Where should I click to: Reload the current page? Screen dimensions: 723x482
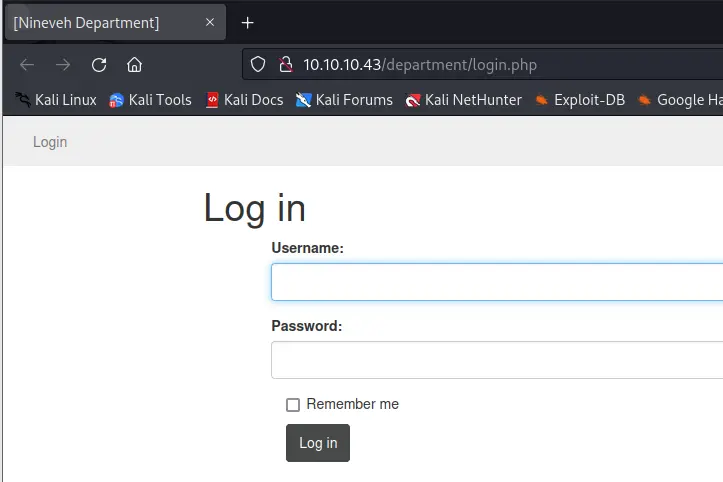99,65
